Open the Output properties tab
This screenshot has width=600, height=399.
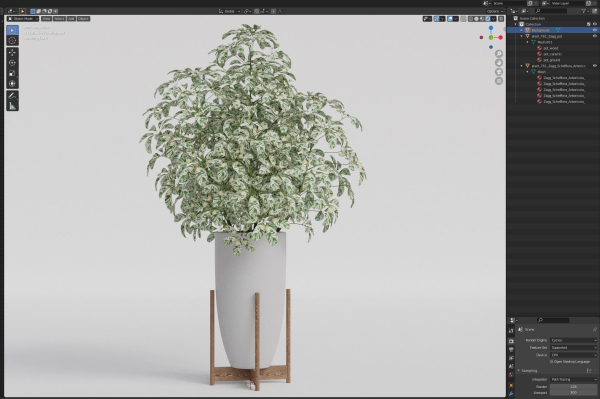(511, 349)
